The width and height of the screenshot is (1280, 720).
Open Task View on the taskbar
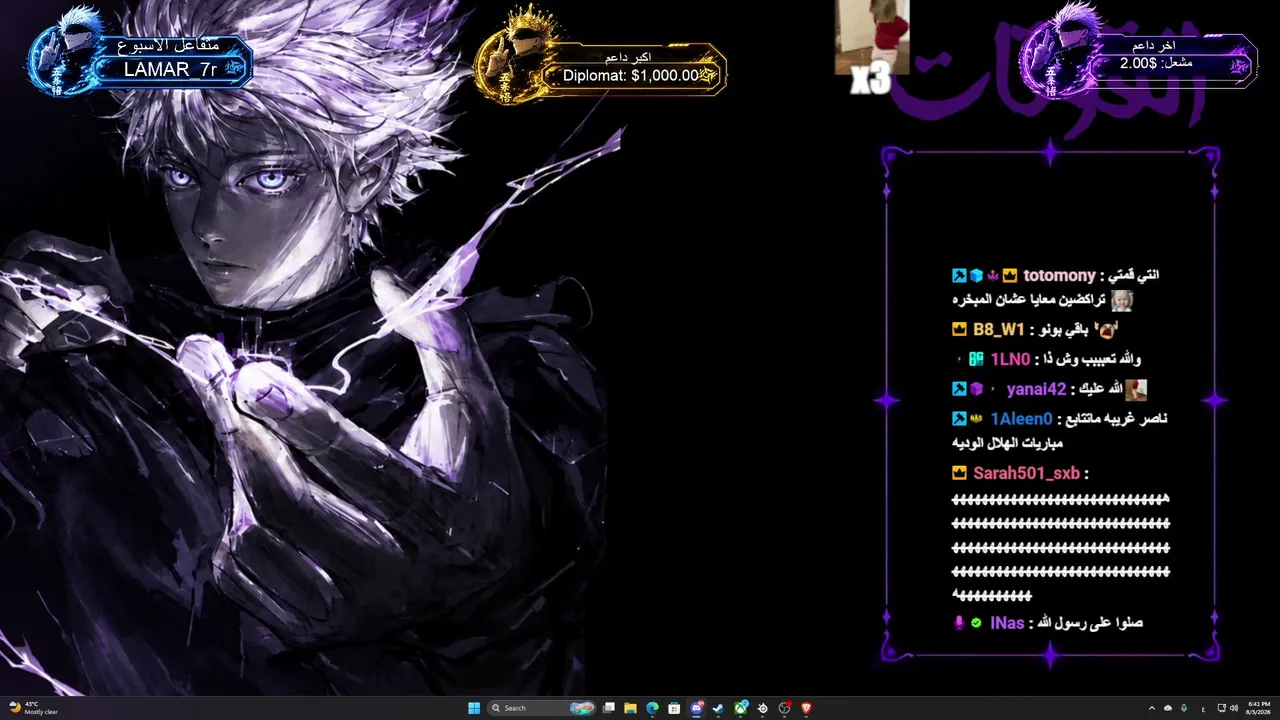609,708
